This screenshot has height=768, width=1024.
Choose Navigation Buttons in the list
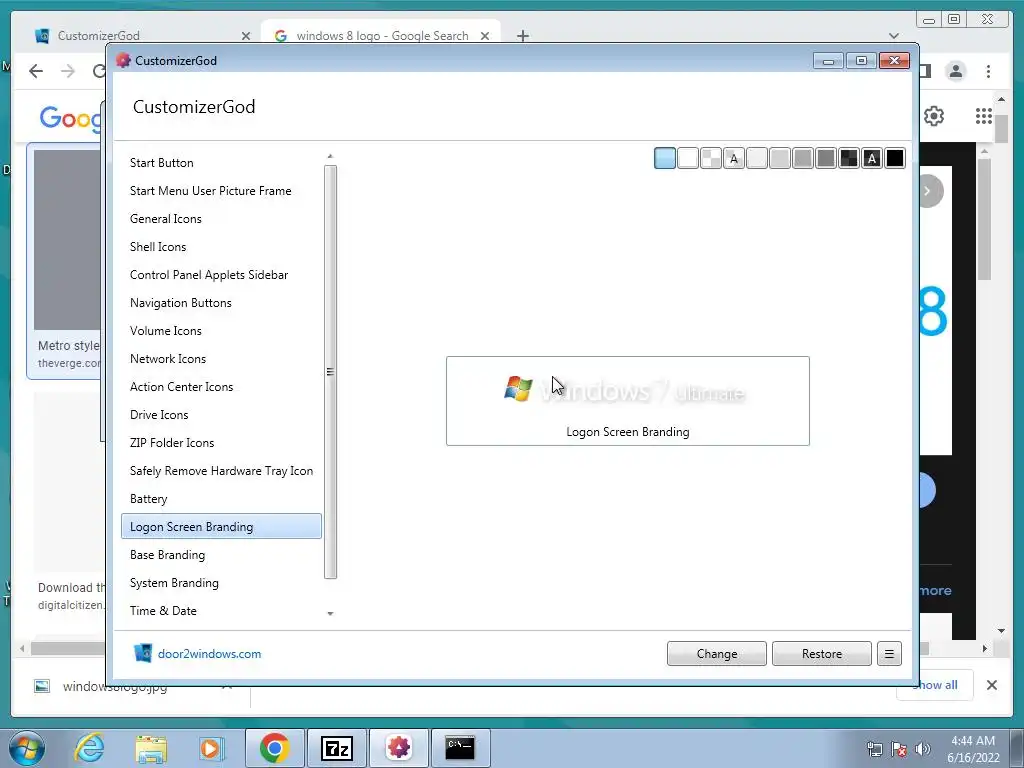pyautogui.click(x=221, y=303)
